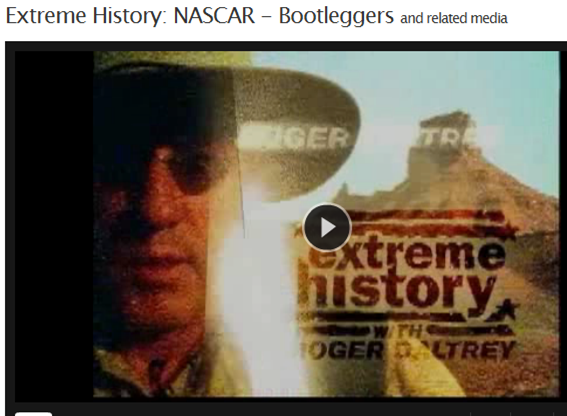Click the triangle inside the round play button
The height and width of the screenshot is (416, 567).
pyautogui.click(x=328, y=228)
